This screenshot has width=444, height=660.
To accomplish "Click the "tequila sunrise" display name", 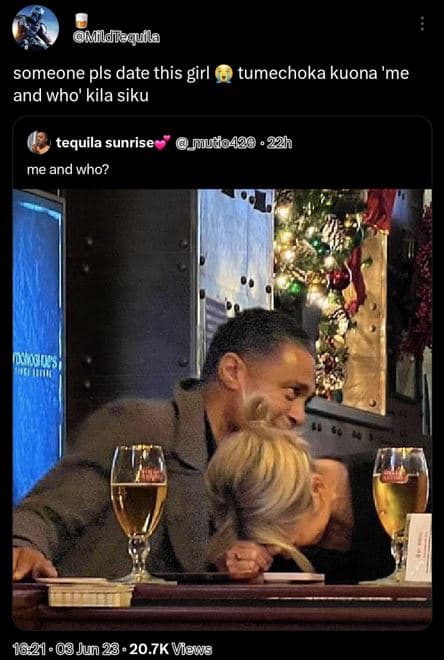I will [105, 143].
